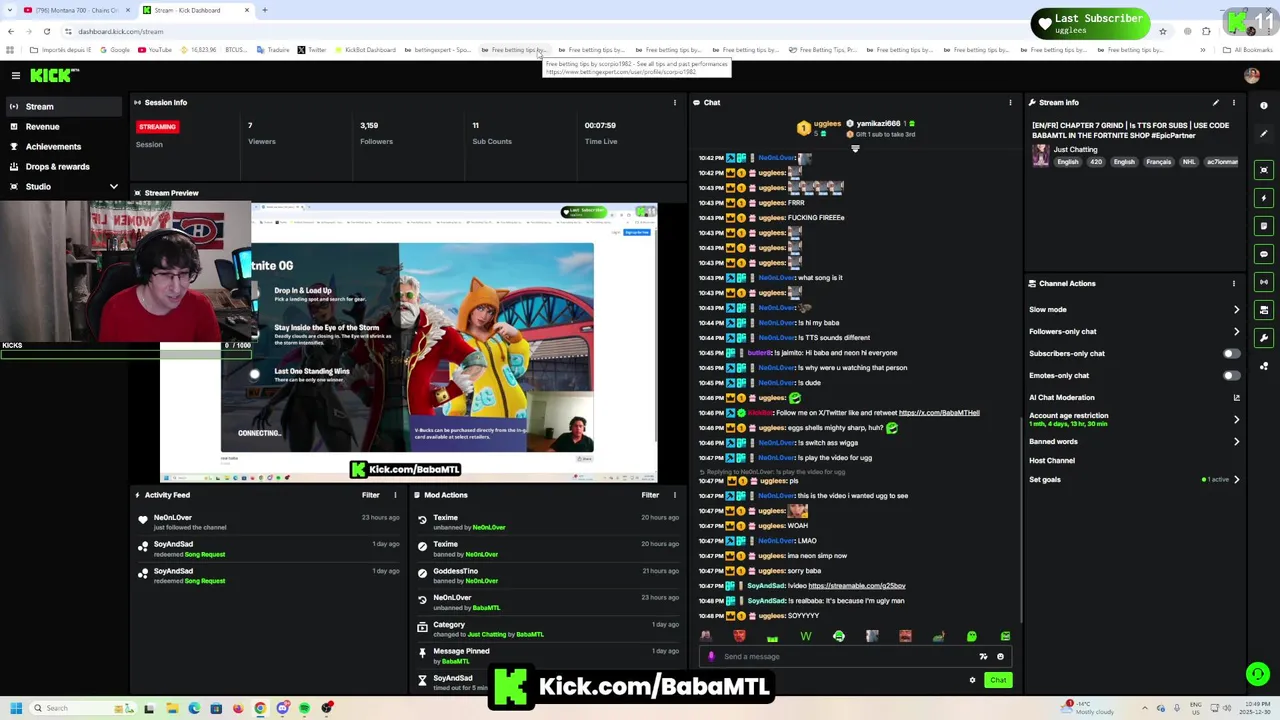Viewport: 1280px width, 720px height.
Task: Click the broadcast signal icon in right toolbar
Action: point(1264,282)
